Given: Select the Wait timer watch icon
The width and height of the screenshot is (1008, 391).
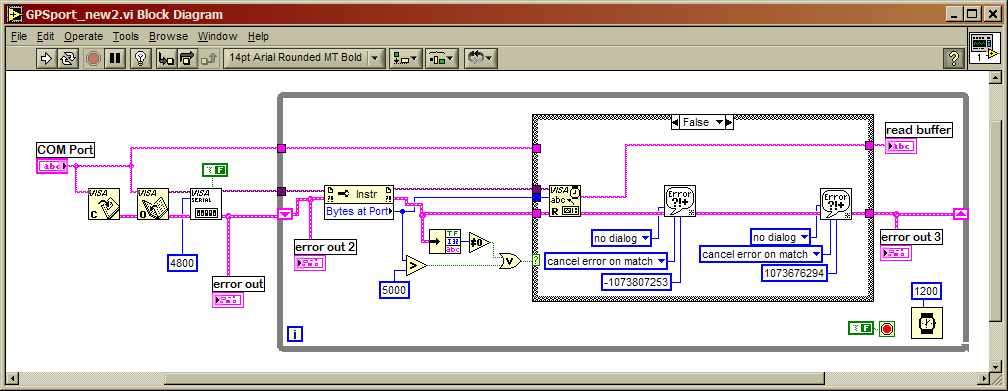Looking at the screenshot, I should coord(927,322).
